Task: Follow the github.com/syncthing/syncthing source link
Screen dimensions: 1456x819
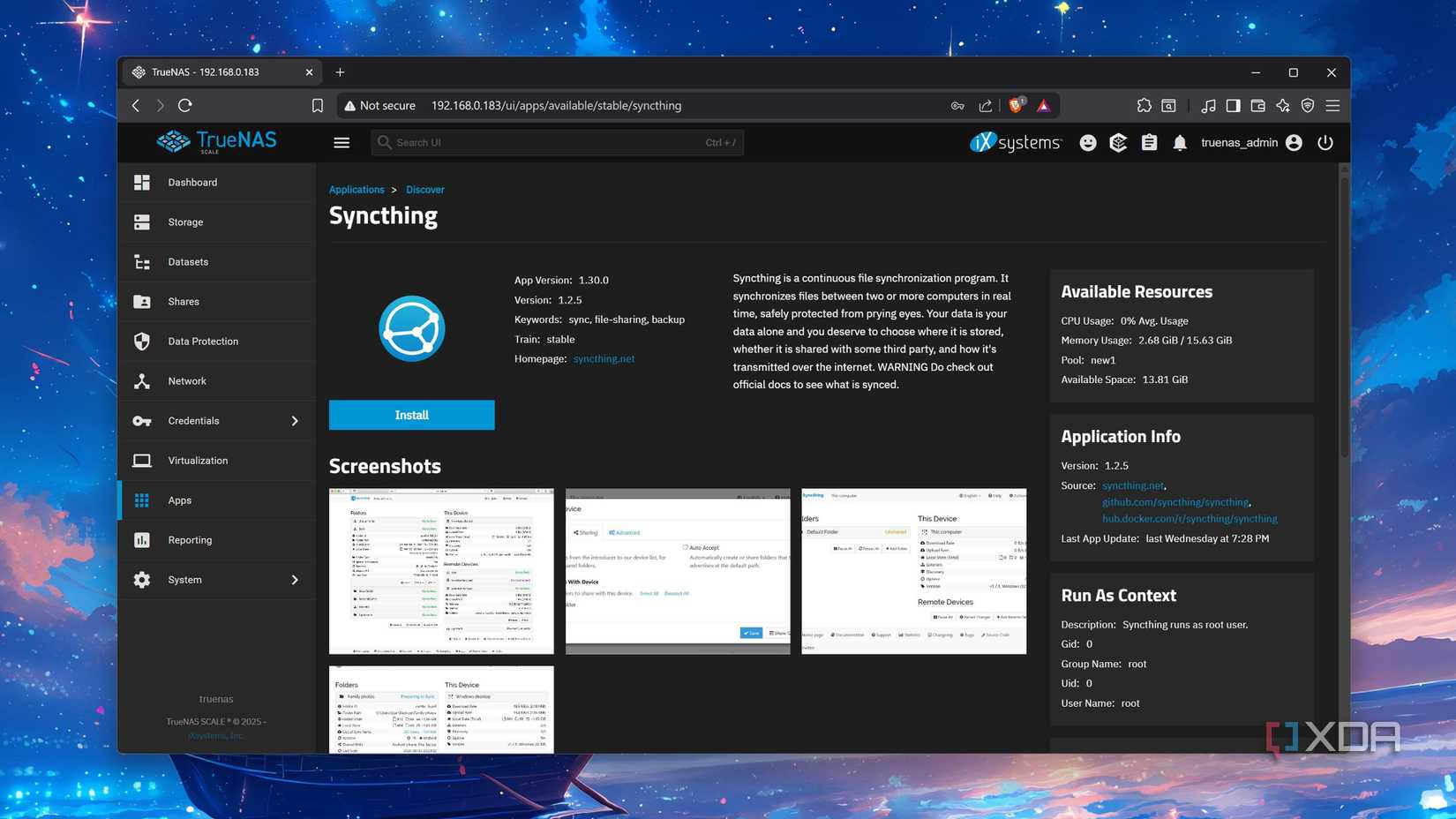Action: (1175, 501)
